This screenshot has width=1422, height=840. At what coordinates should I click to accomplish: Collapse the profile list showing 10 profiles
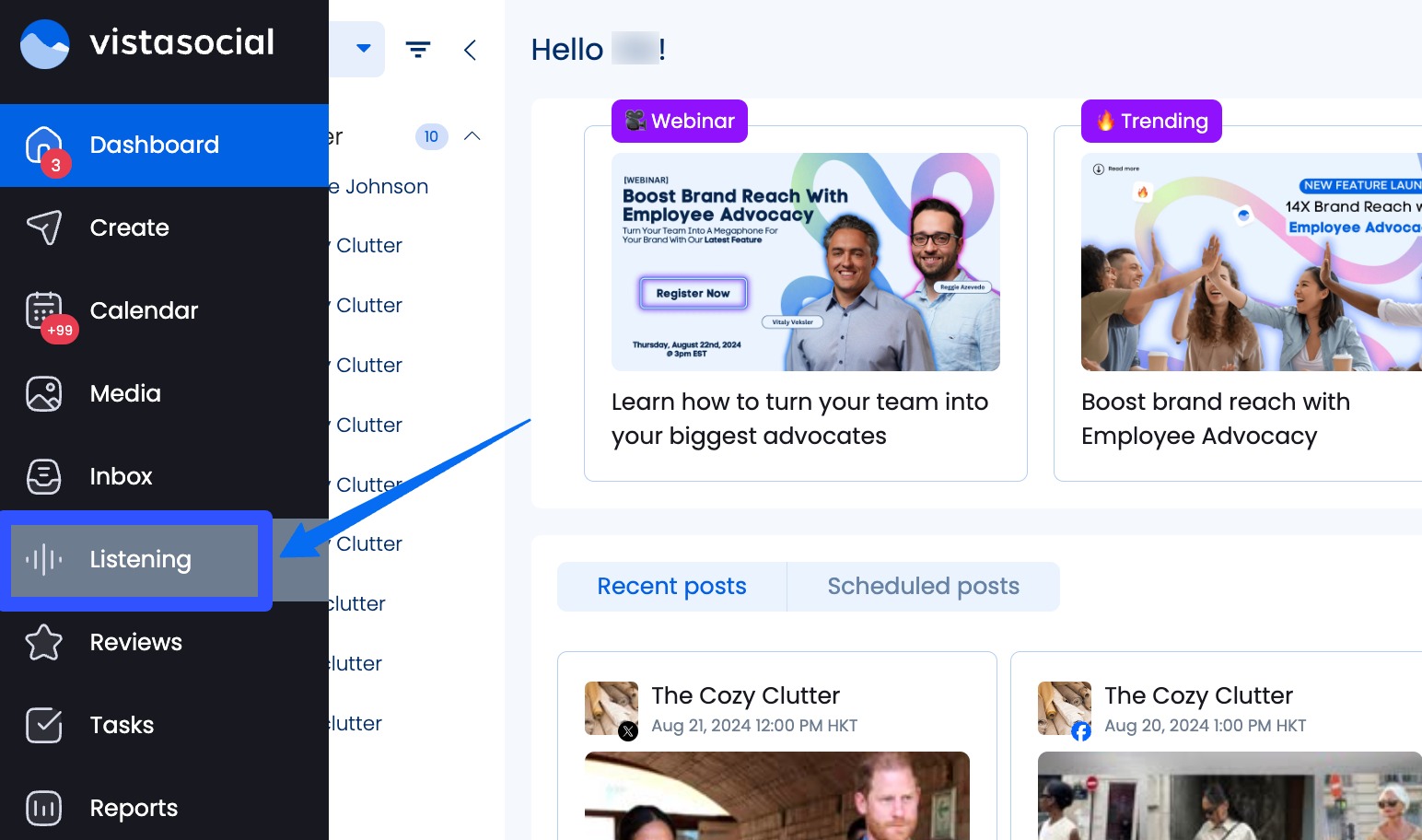(472, 135)
